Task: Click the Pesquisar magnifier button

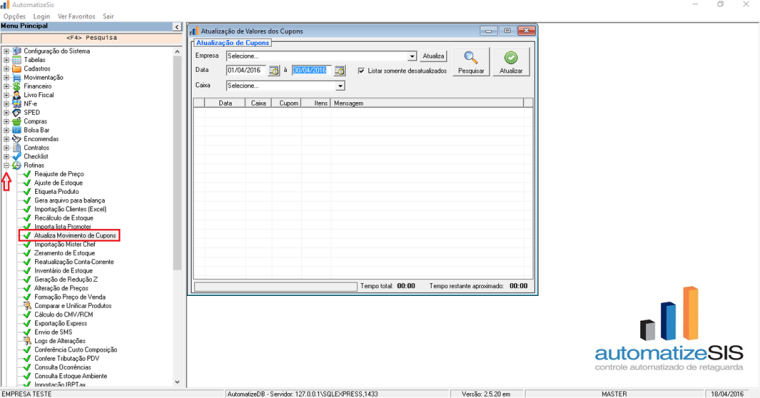Action: tap(471, 62)
